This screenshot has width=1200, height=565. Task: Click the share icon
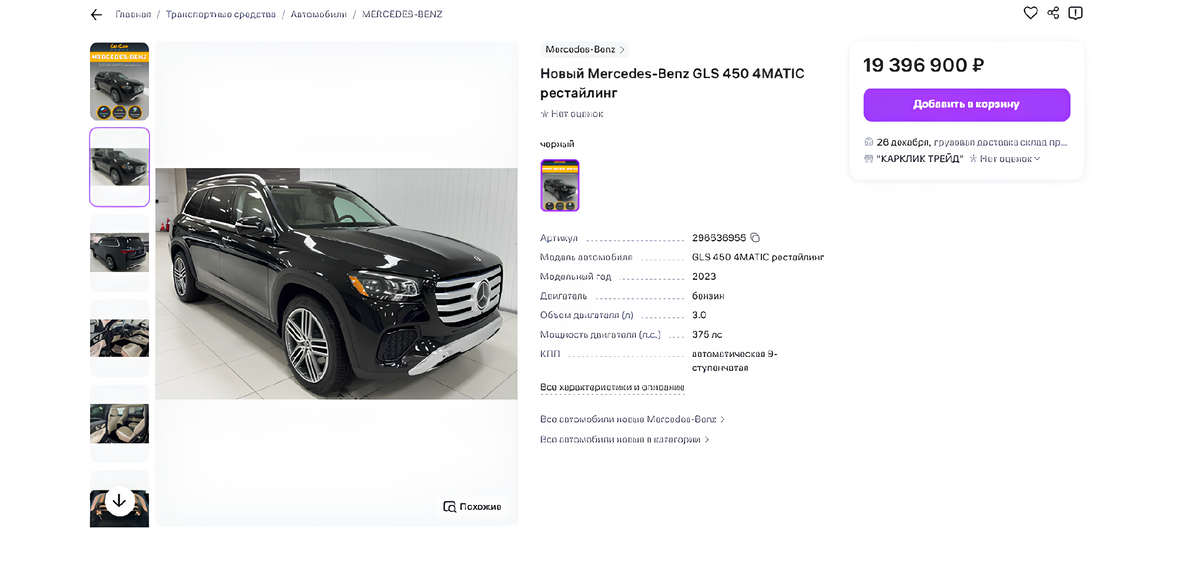[1053, 13]
